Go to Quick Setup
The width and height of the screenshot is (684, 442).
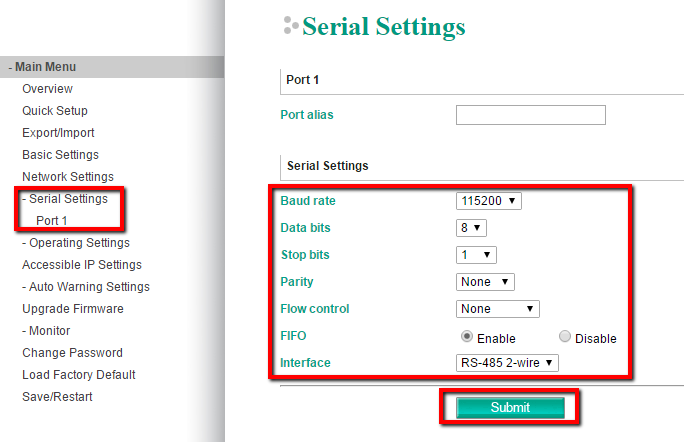coord(55,111)
